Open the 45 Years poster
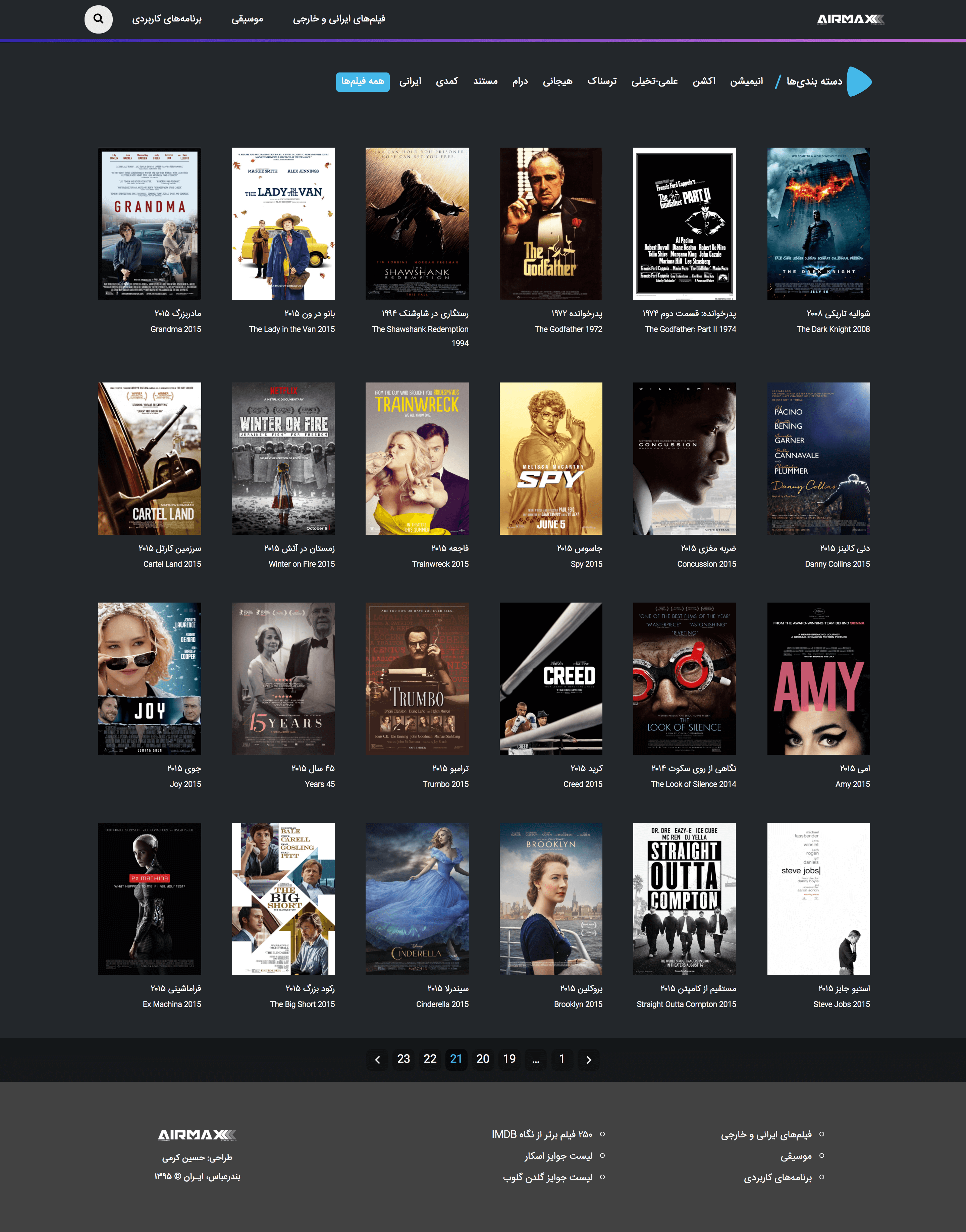Screen dimensions: 966x1232 283,679
